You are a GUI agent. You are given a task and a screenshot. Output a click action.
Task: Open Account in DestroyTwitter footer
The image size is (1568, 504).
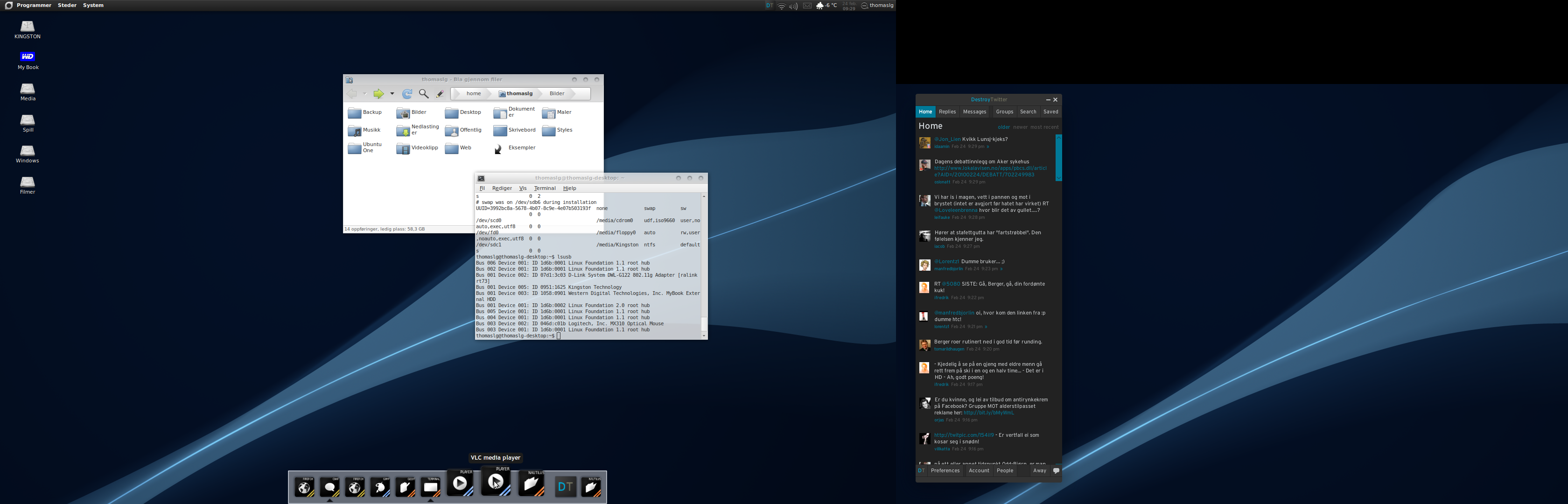click(979, 470)
